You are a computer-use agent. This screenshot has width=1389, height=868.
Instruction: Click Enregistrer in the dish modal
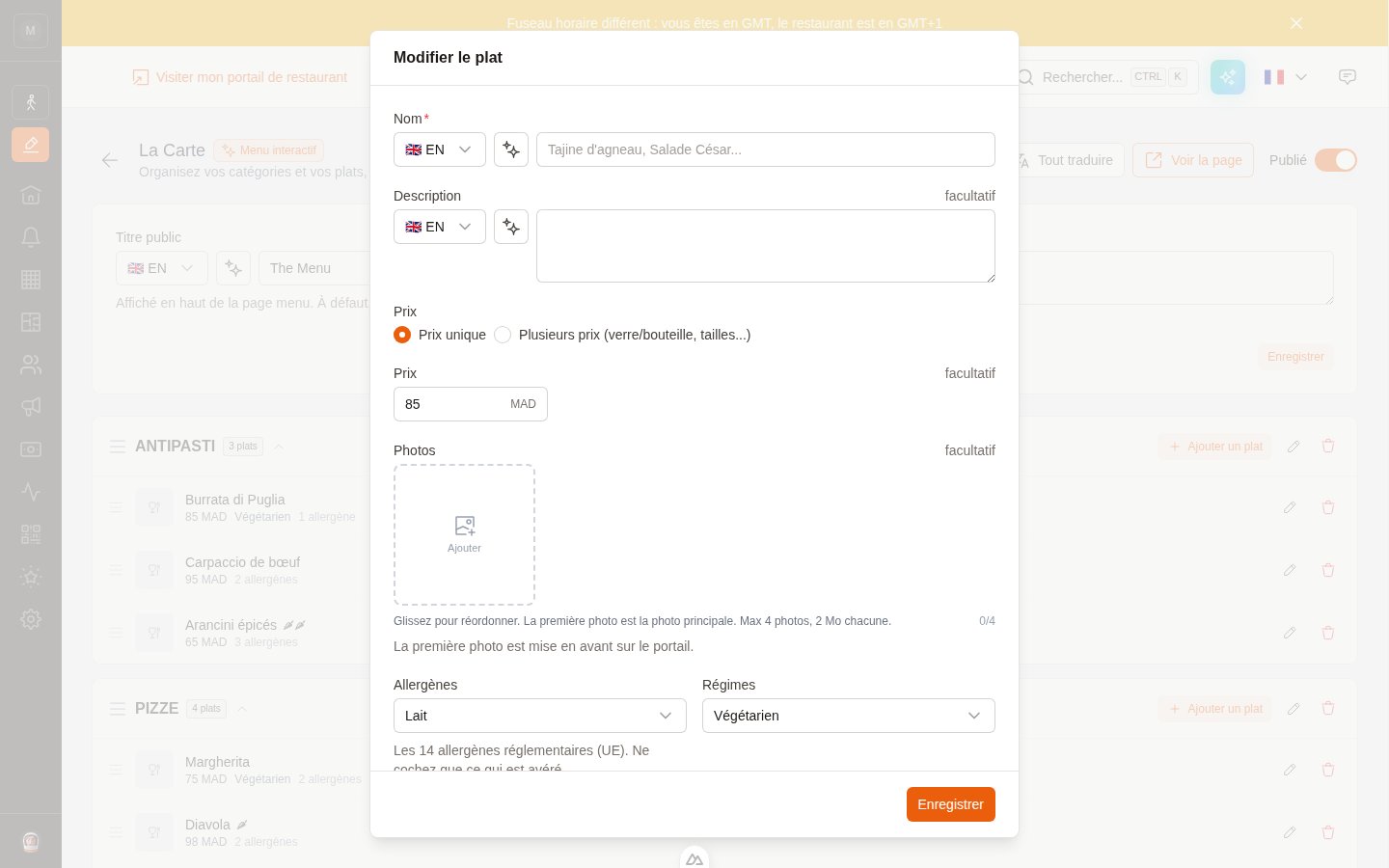coord(951,804)
